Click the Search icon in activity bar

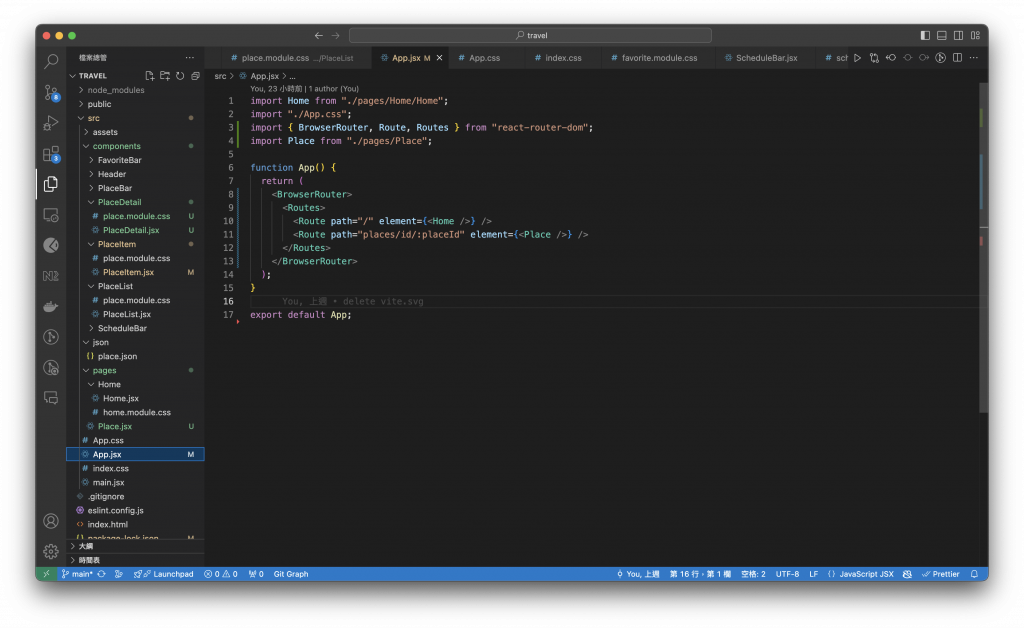click(x=51, y=62)
